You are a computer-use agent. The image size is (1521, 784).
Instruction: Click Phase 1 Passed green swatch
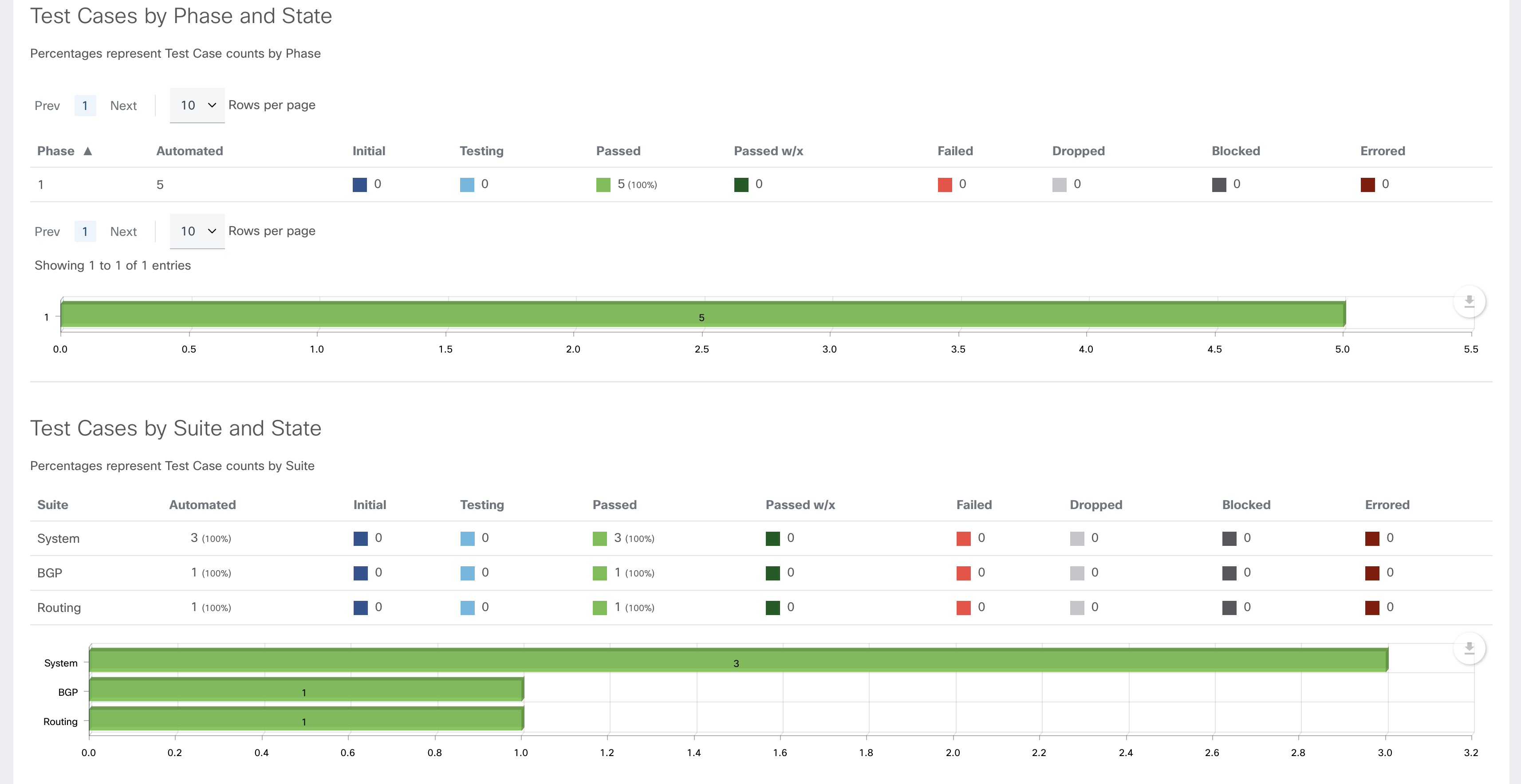[603, 184]
